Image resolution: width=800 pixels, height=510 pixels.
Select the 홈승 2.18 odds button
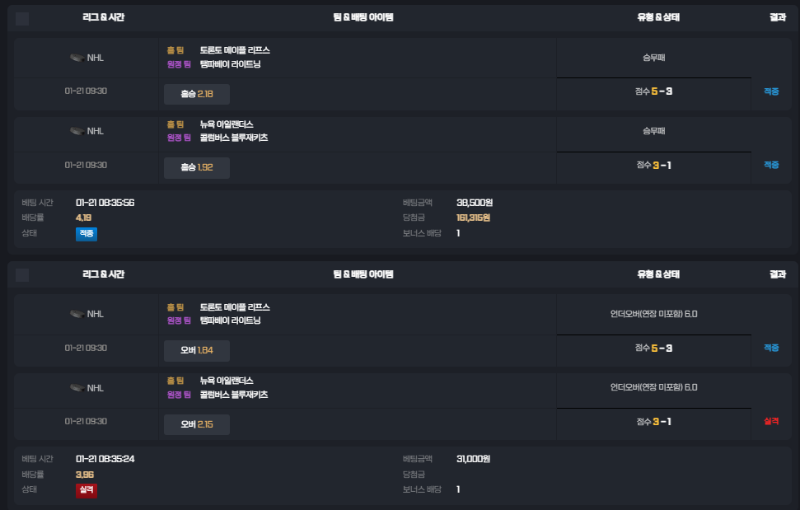pos(197,94)
